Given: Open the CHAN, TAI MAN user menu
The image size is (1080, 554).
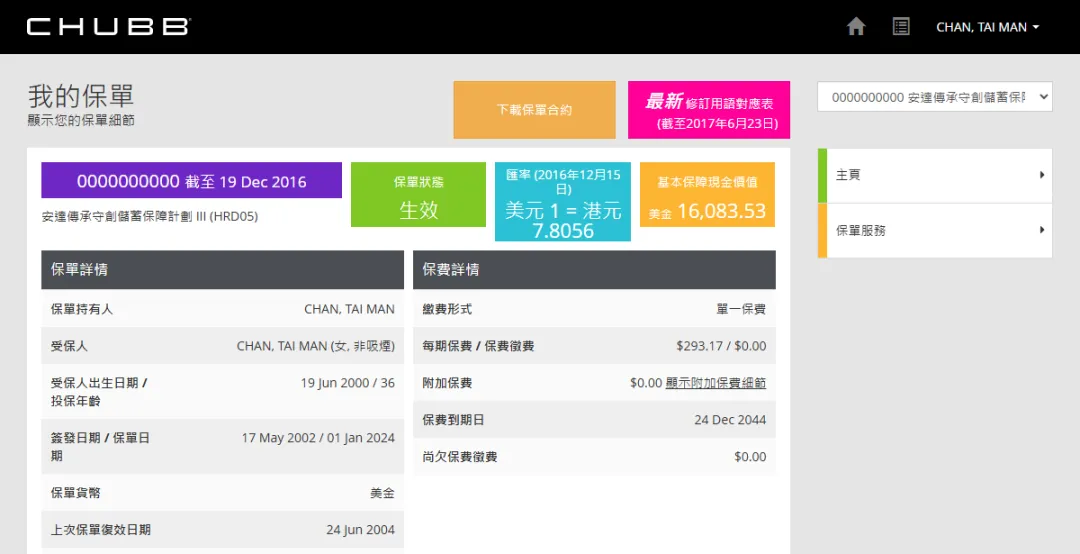Looking at the screenshot, I should tap(988, 27).
